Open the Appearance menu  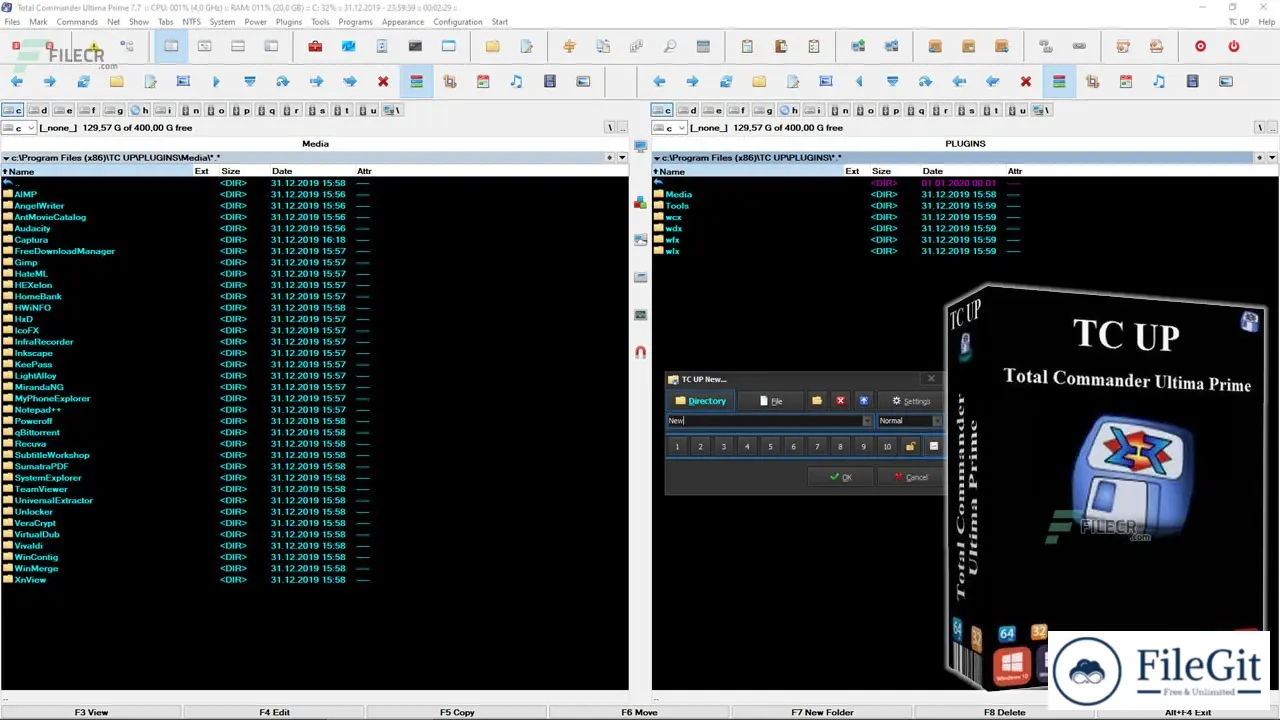coord(403,22)
